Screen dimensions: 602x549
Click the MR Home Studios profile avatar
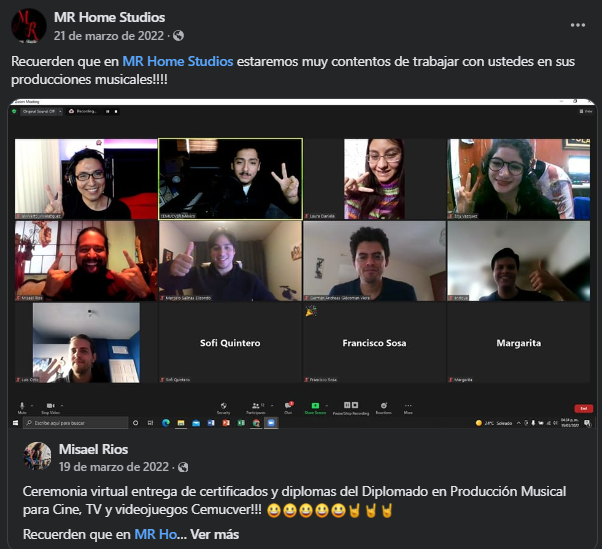click(x=29, y=25)
